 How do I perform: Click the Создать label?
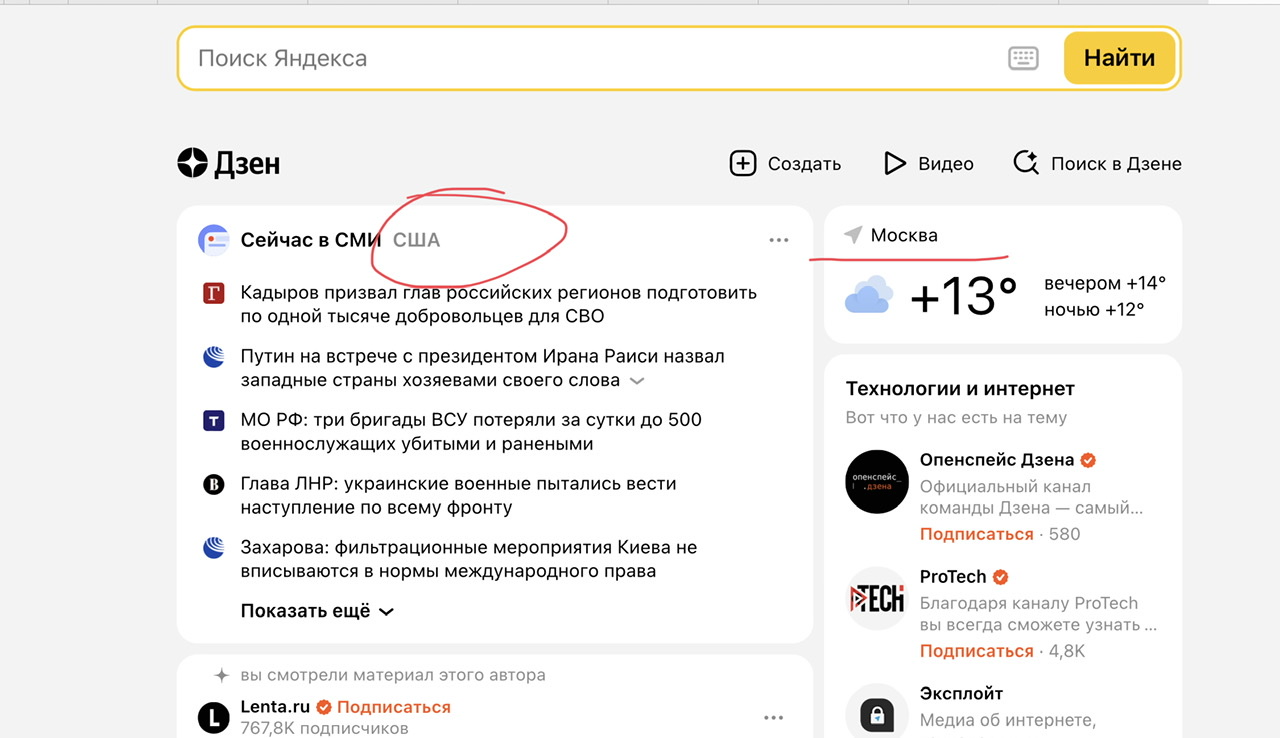(x=804, y=164)
